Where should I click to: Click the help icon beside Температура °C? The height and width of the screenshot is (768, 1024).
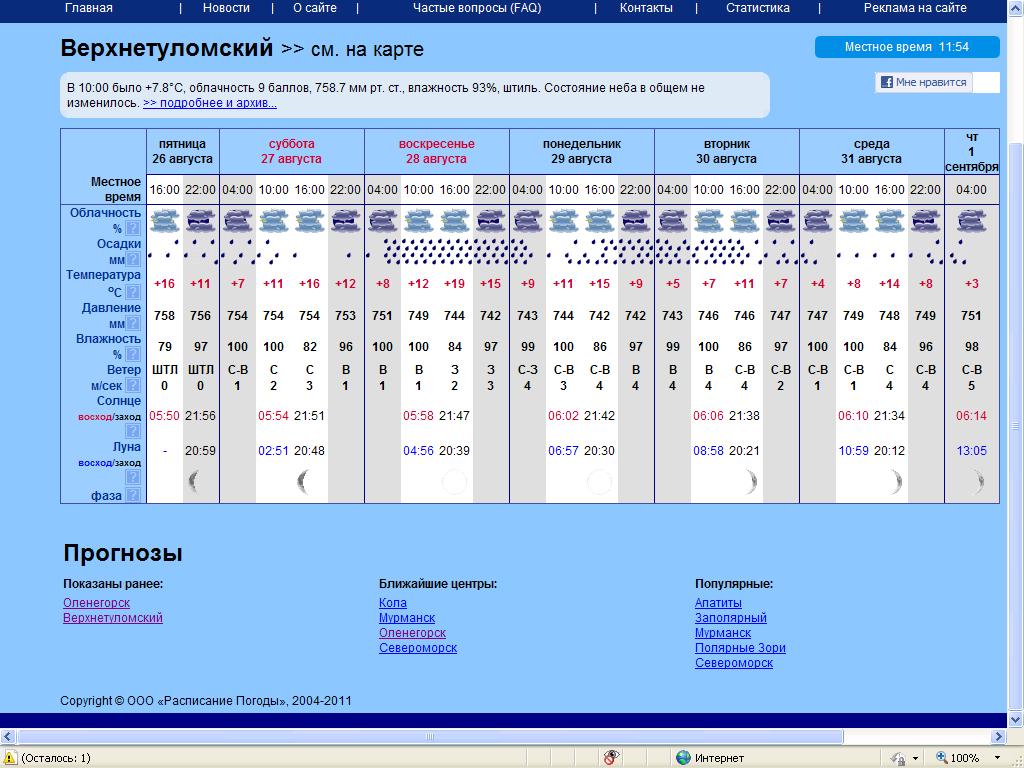point(133,292)
